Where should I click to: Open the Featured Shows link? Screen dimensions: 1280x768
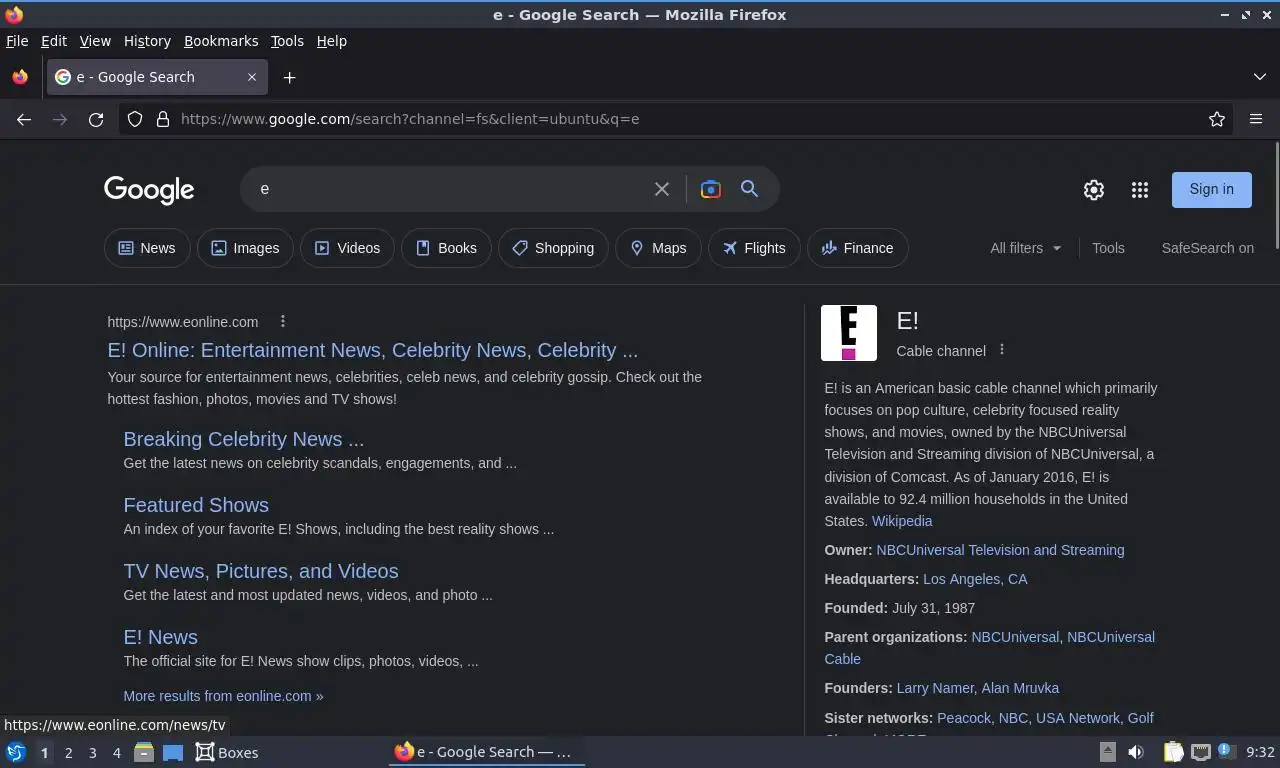196,505
